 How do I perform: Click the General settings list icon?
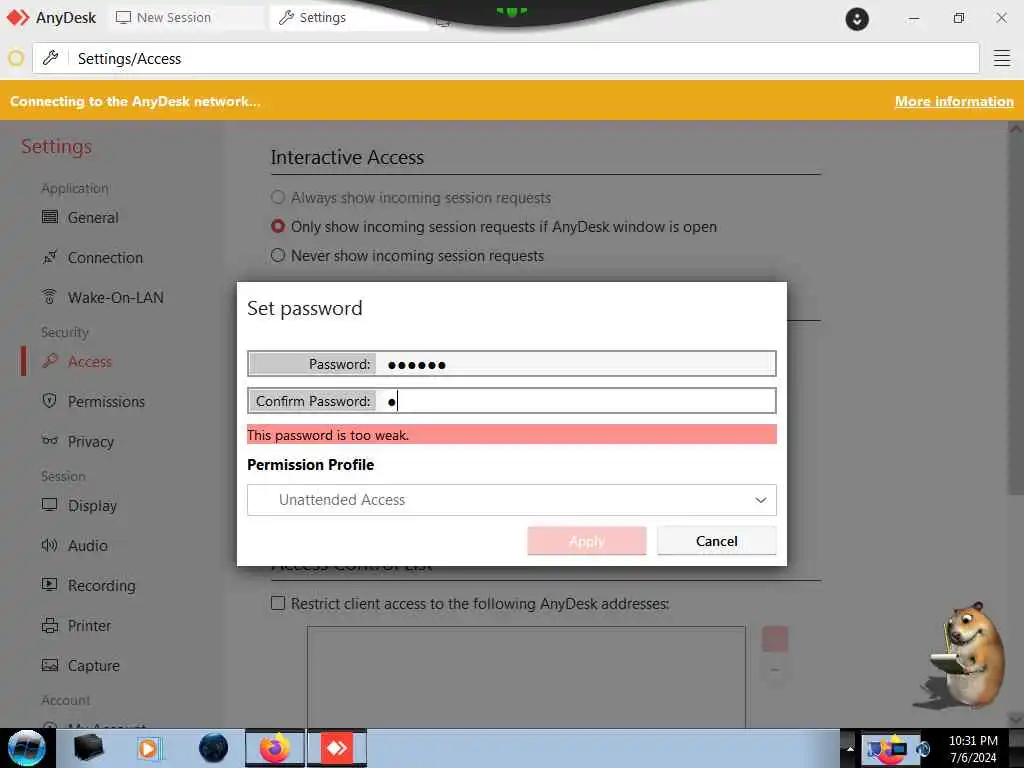coord(50,217)
